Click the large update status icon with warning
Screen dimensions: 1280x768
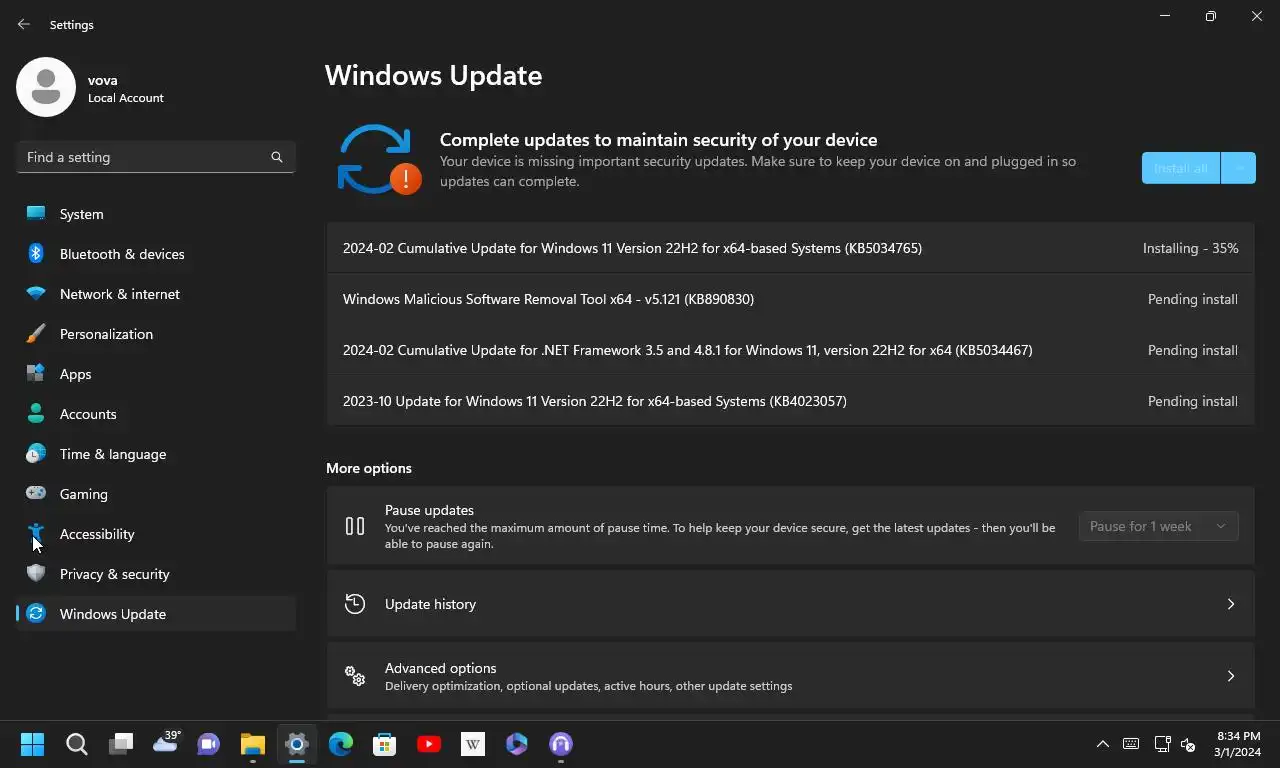point(379,159)
